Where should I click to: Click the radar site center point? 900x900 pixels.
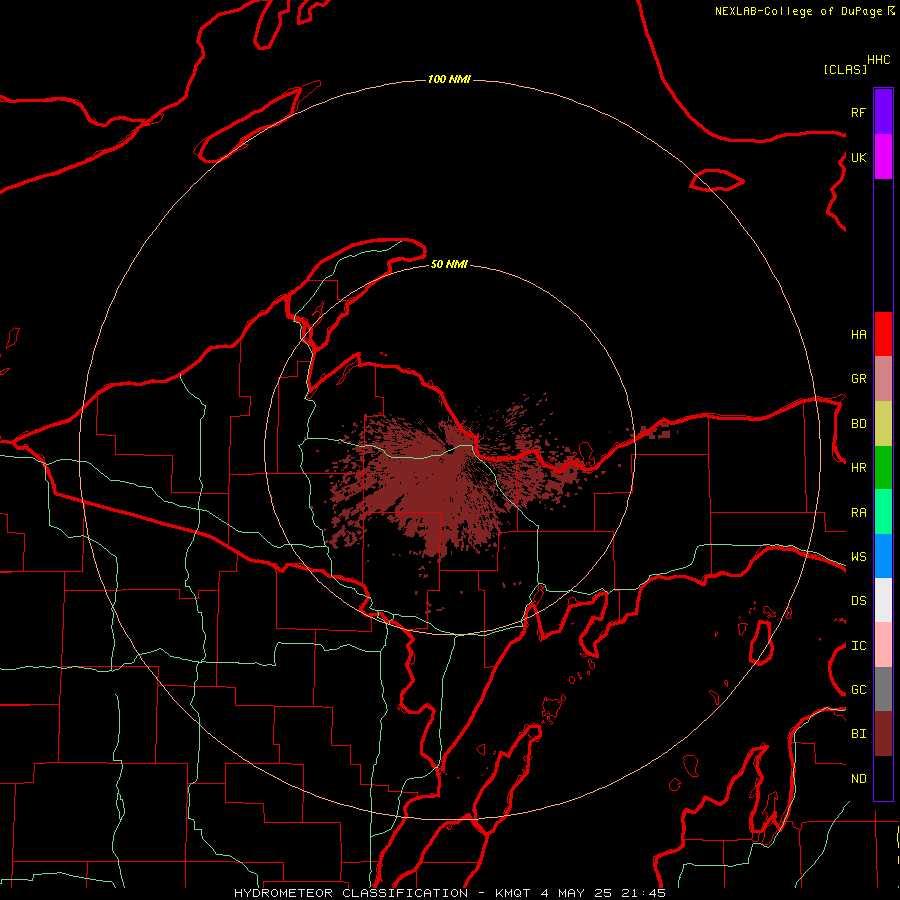pyautogui.click(x=449, y=450)
